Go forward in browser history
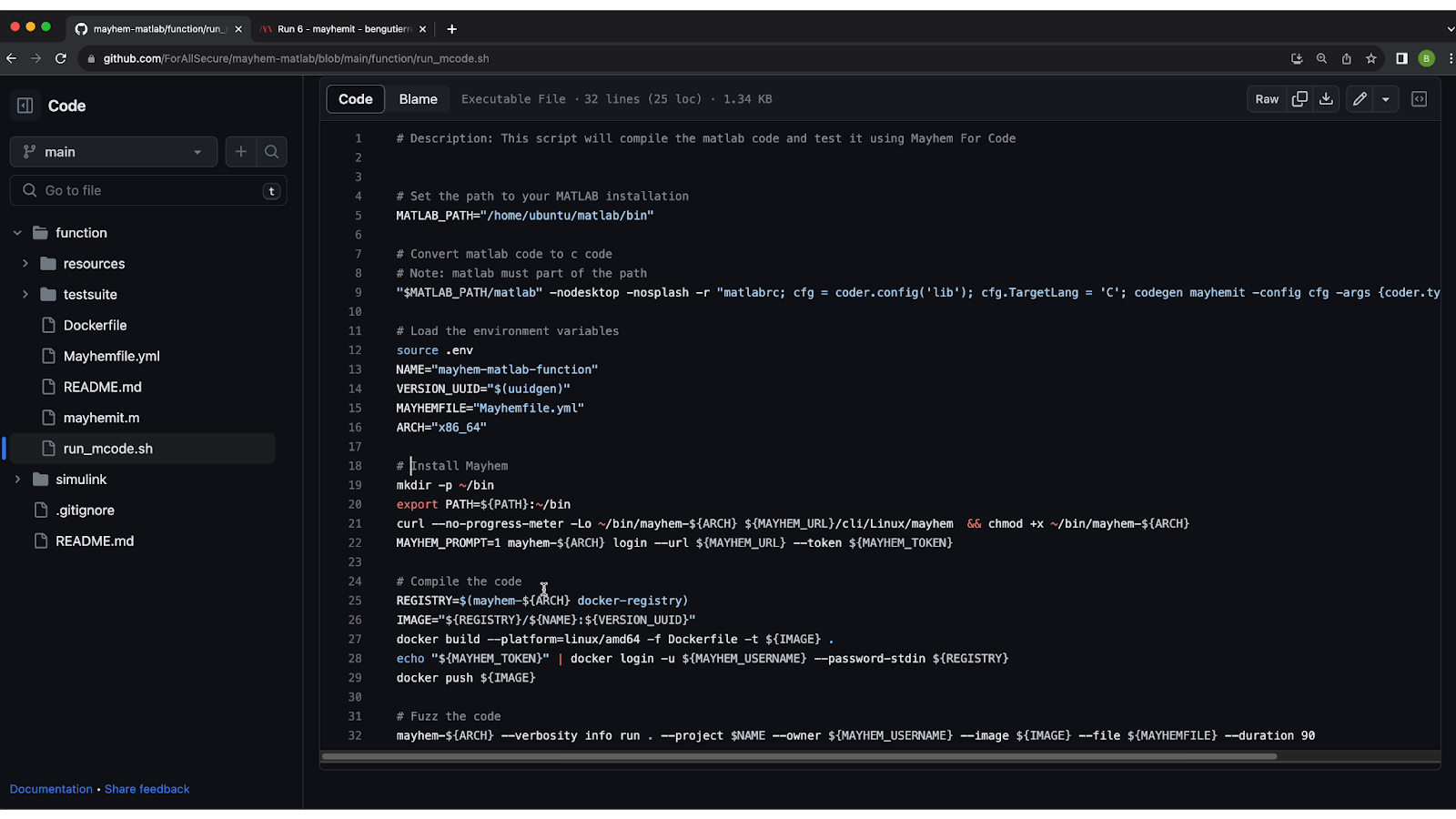Image resolution: width=1456 pixels, height=819 pixels. (x=36, y=58)
